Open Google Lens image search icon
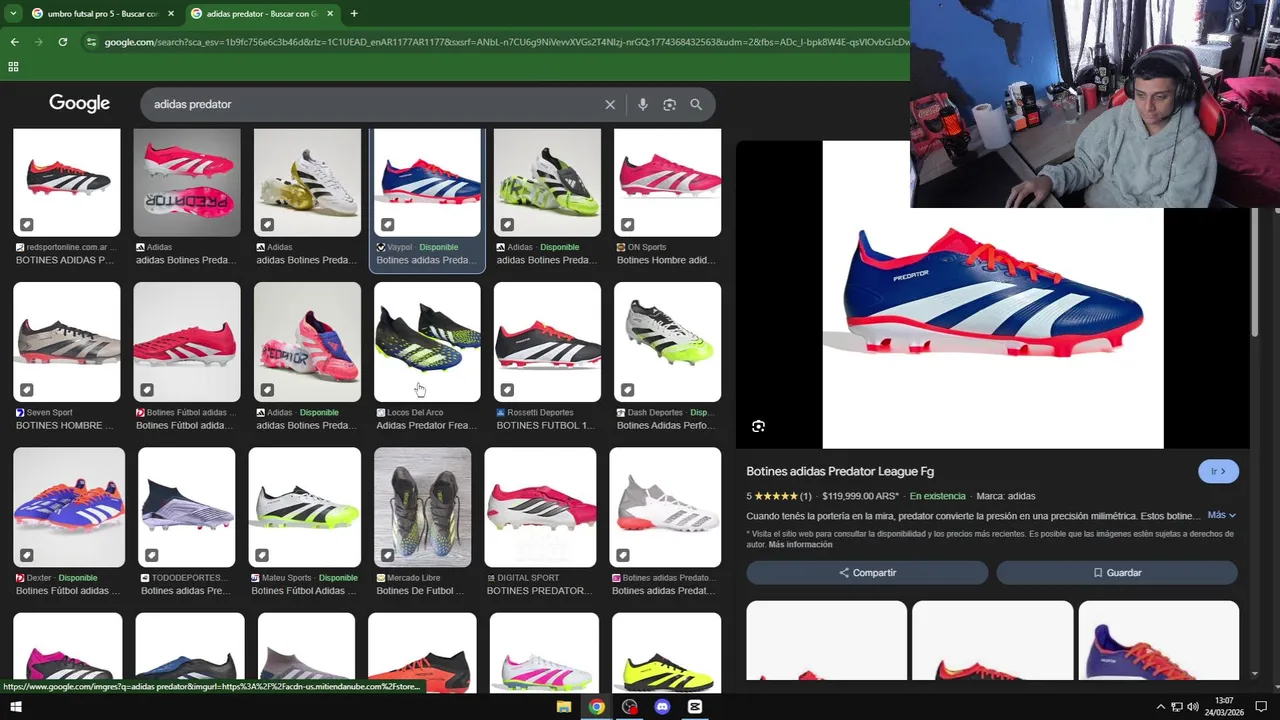 coord(669,104)
